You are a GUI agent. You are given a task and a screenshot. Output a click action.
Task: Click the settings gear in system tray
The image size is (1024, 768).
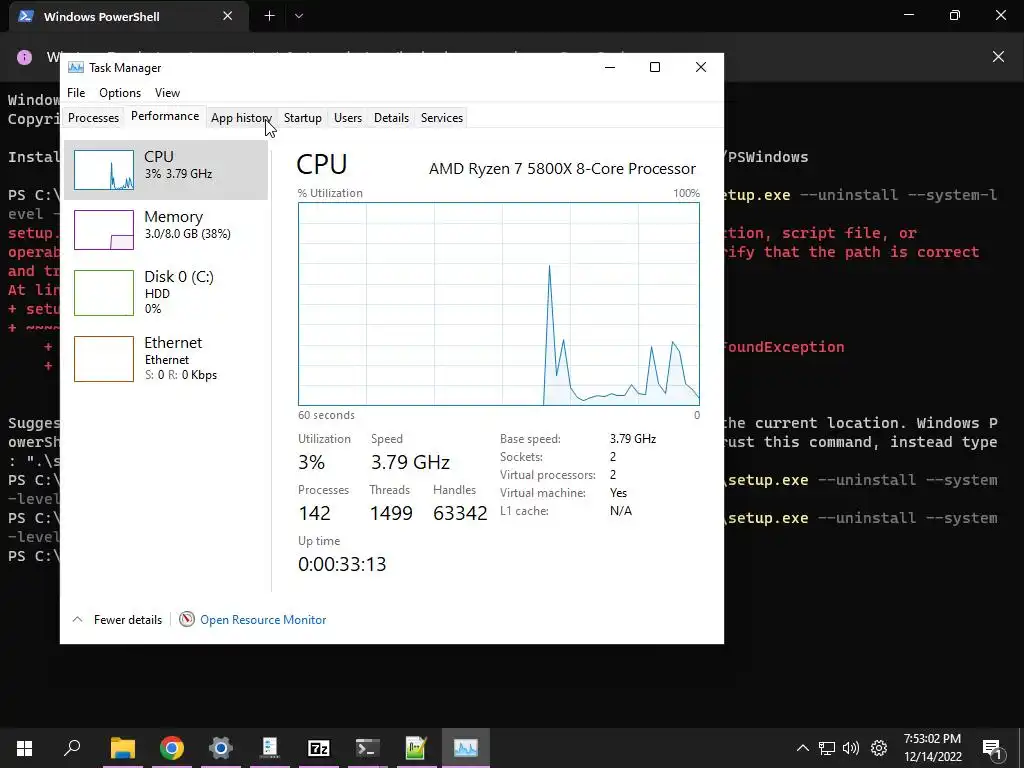(879, 748)
